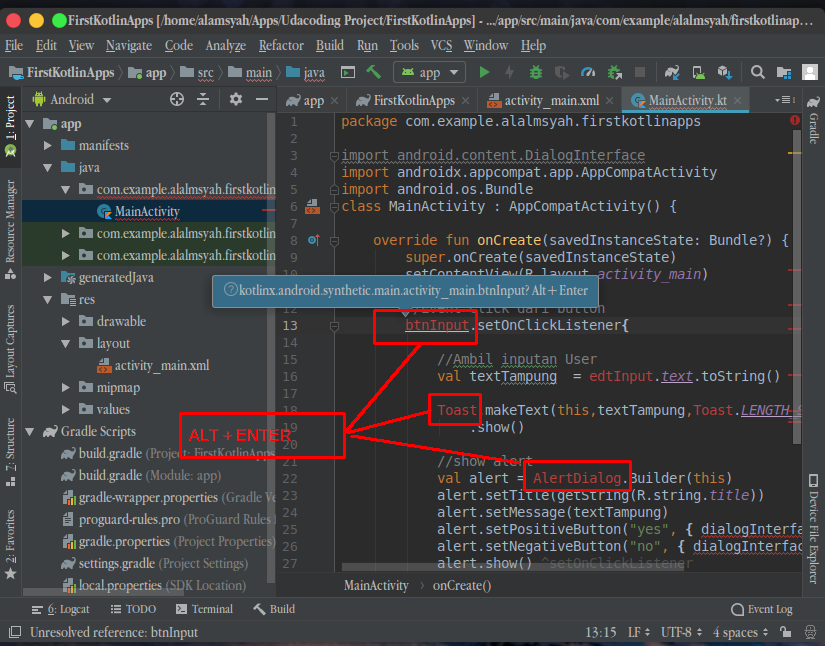Click Apply Changes lightning bolt icon
Screen dimensions: 825x646
[509, 72]
